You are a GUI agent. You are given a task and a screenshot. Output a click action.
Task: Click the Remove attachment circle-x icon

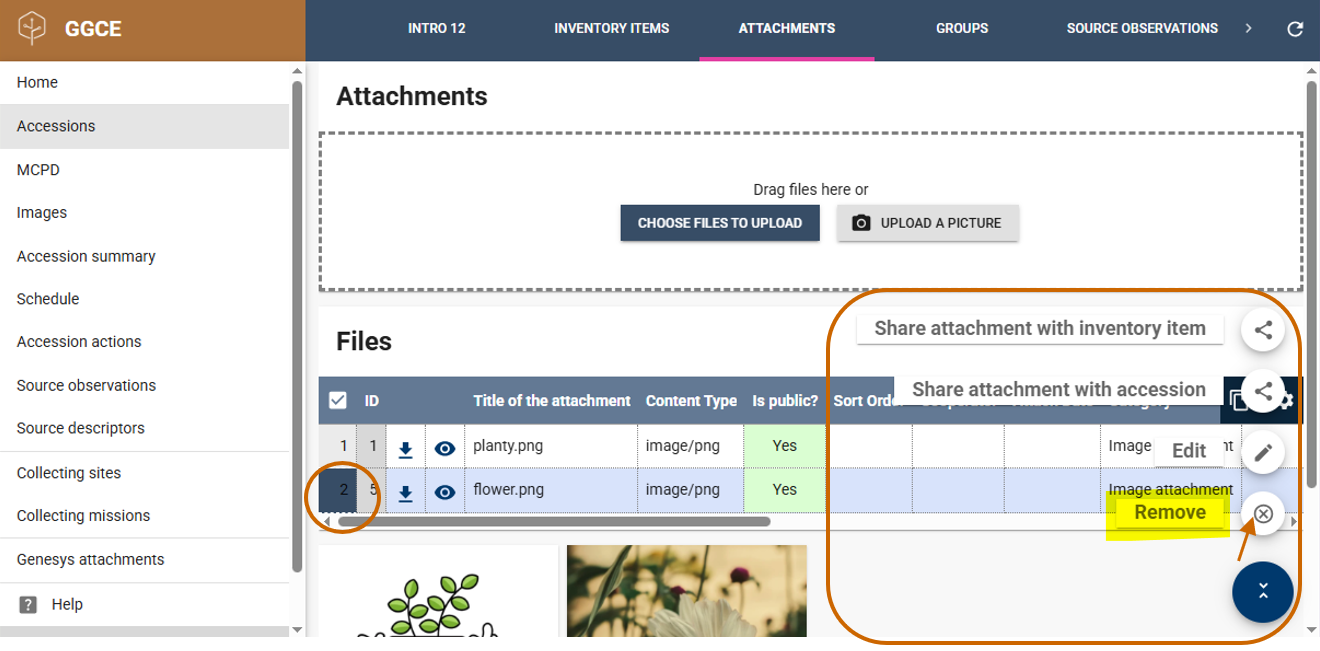(x=1263, y=514)
